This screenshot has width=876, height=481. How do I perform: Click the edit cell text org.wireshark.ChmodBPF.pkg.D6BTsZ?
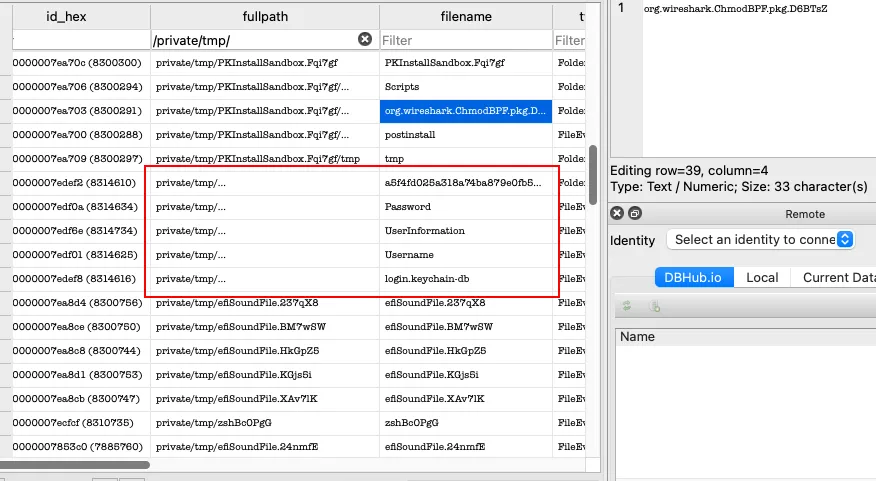tap(735, 9)
